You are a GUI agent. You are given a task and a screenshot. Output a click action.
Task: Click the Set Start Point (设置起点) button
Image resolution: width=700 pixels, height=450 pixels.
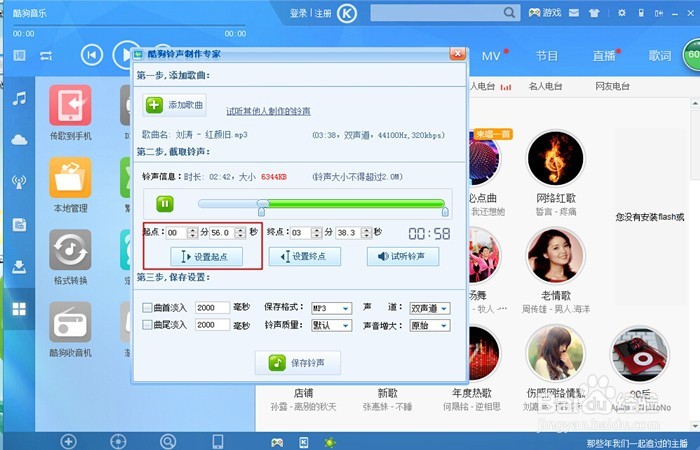coord(206,257)
